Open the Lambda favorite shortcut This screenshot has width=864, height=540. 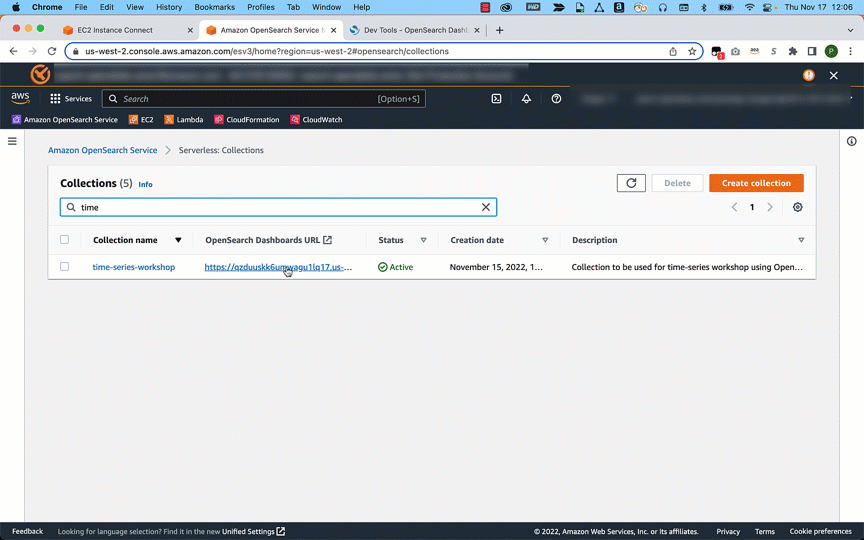[184, 120]
